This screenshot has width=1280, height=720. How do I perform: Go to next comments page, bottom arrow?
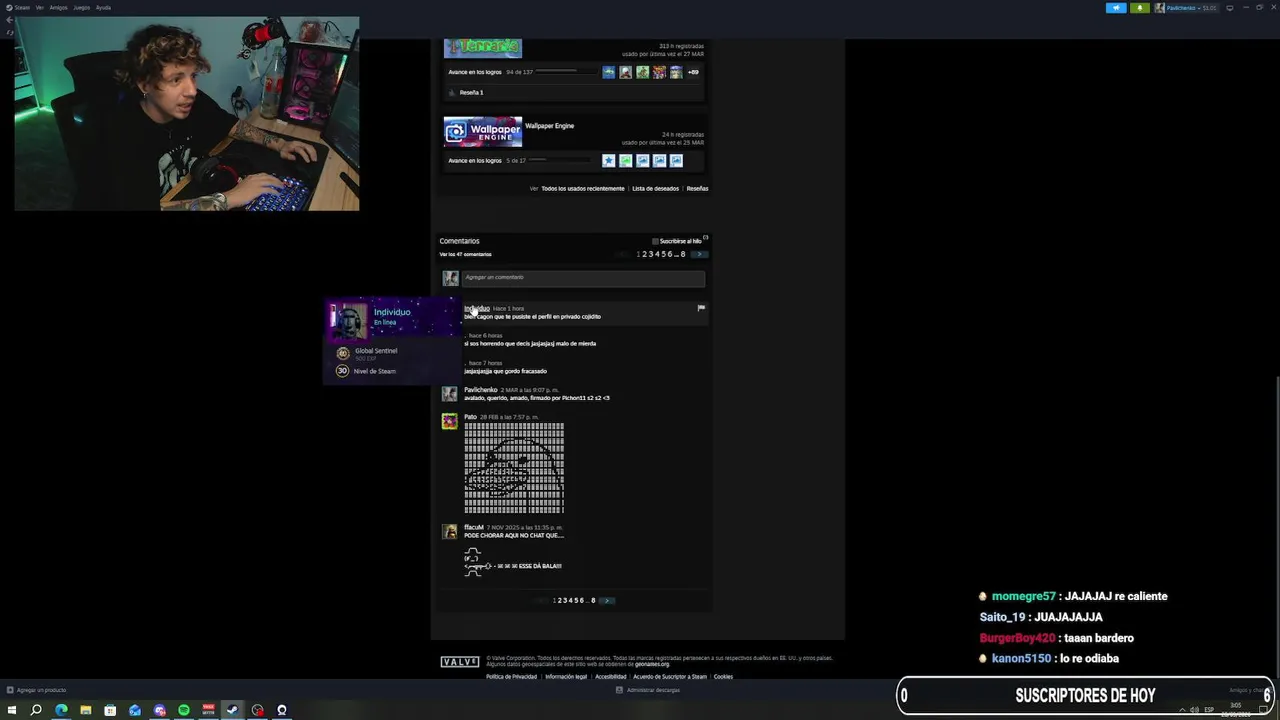[607, 600]
